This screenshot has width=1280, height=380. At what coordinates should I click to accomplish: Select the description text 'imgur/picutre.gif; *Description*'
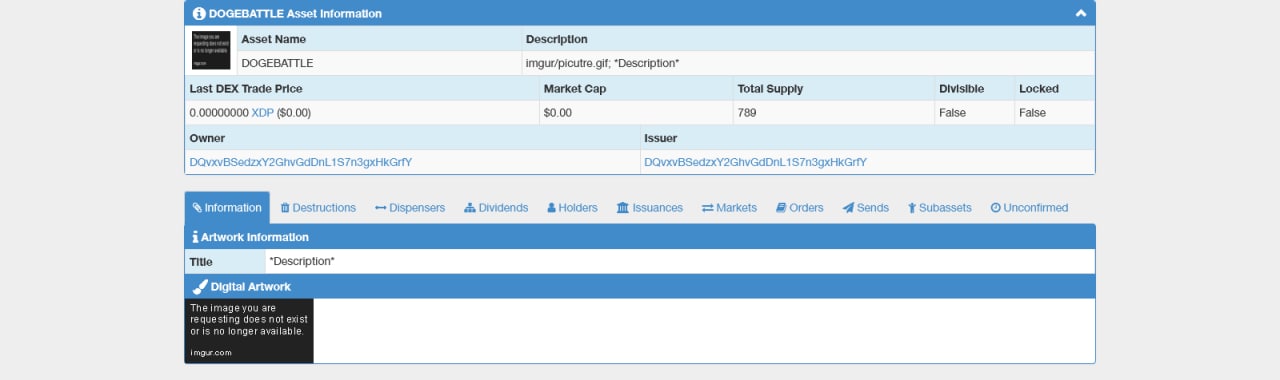[602, 63]
